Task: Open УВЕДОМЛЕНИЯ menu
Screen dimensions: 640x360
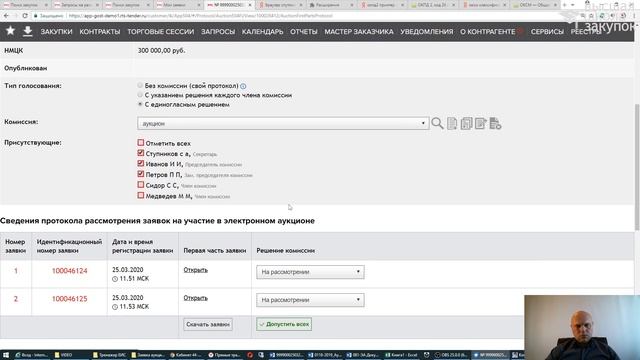Action: click(x=427, y=31)
